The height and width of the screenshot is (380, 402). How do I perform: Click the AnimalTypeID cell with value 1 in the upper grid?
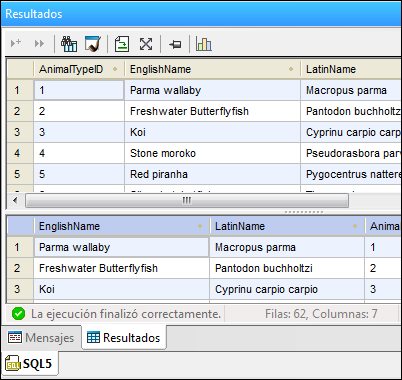79,90
